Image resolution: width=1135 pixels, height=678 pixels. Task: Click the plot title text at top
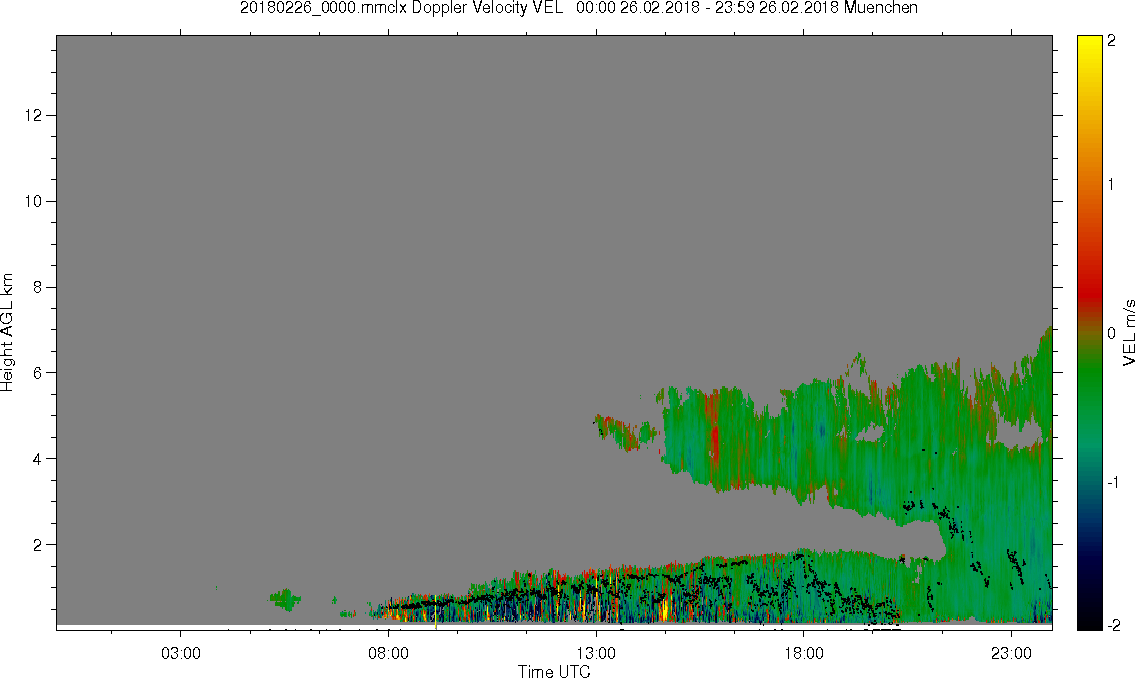578,8
